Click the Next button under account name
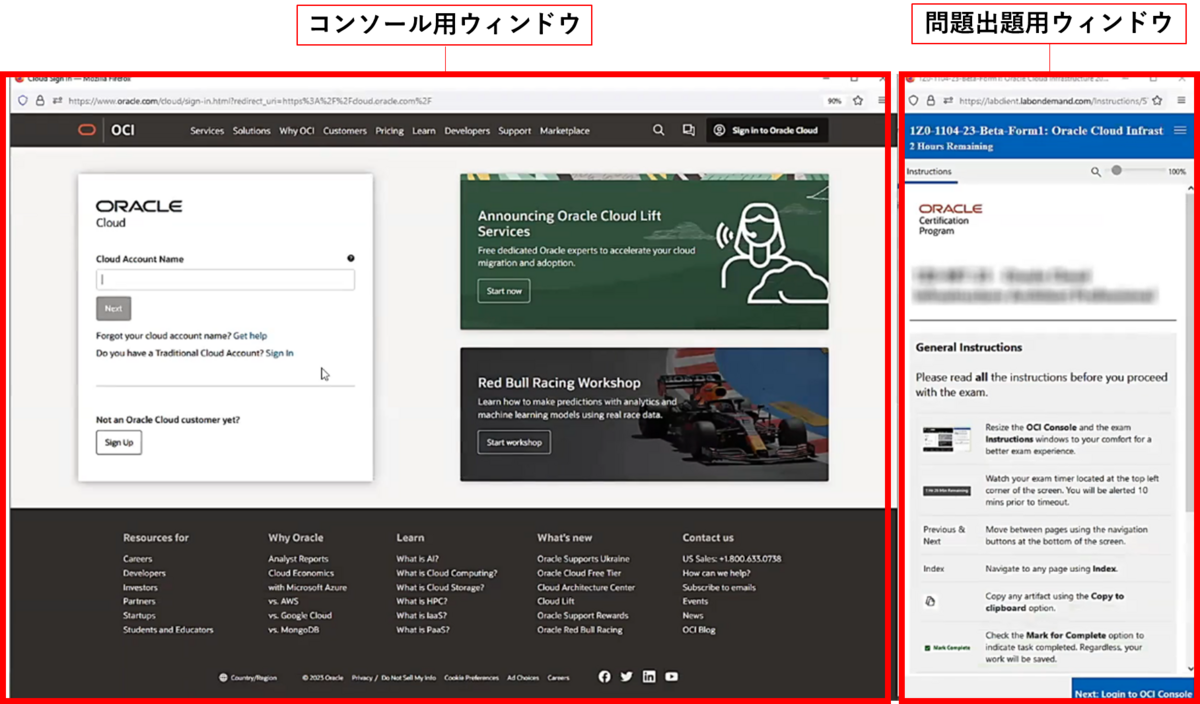The height and width of the screenshot is (704, 1200). 114,309
